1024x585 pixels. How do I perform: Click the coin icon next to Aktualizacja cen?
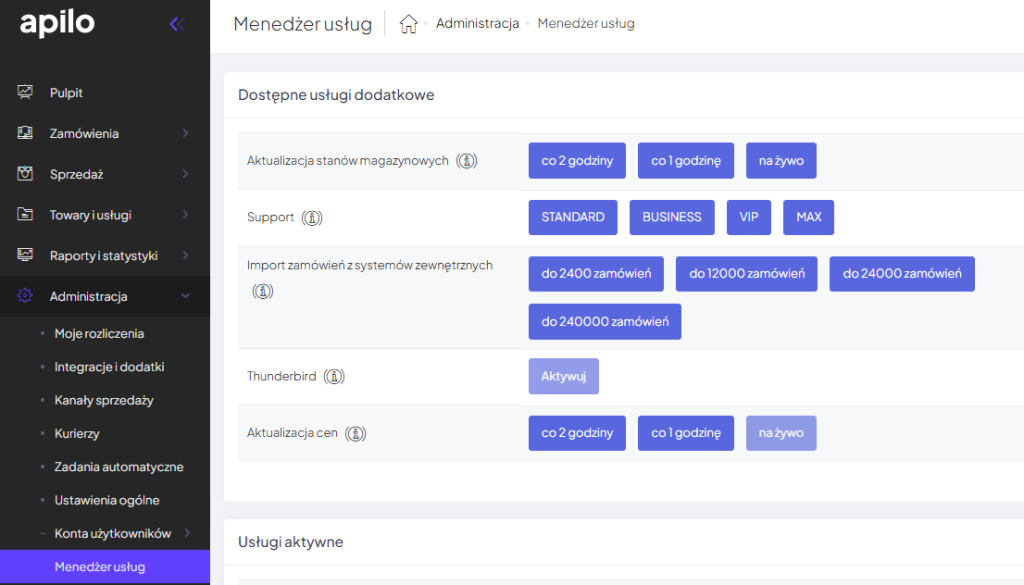pyautogui.click(x=357, y=434)
